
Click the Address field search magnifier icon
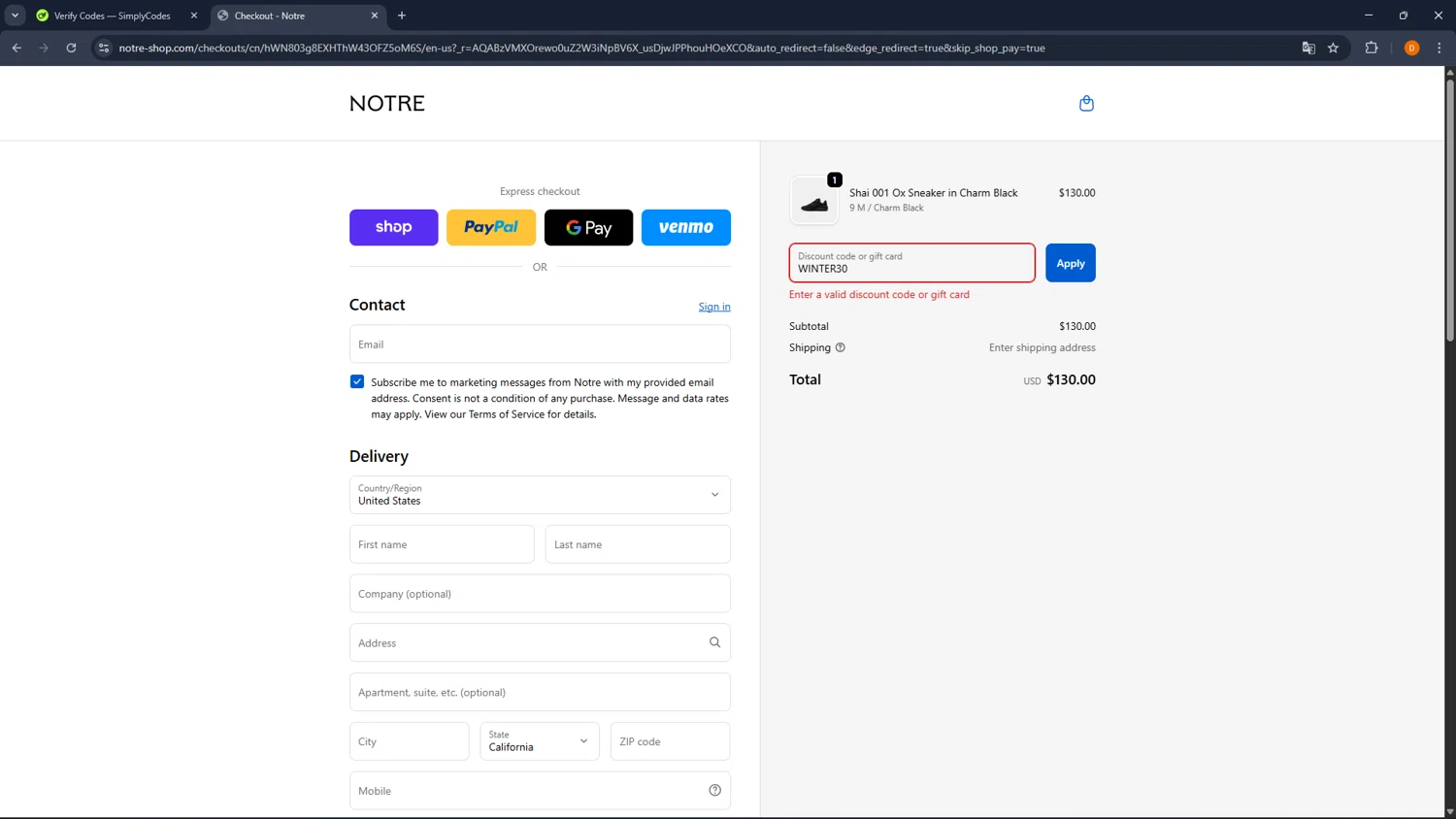714,642
